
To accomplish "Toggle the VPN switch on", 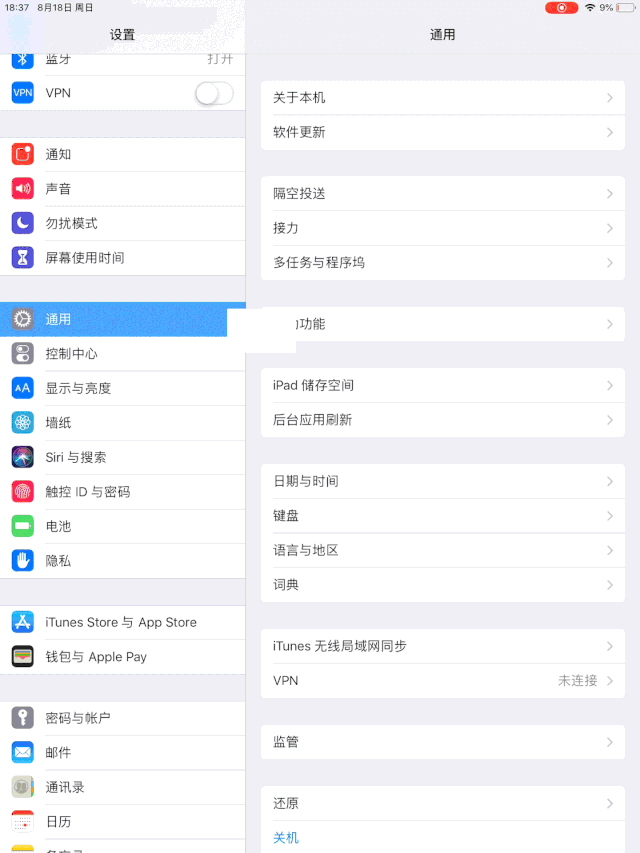I will point(214,94).
